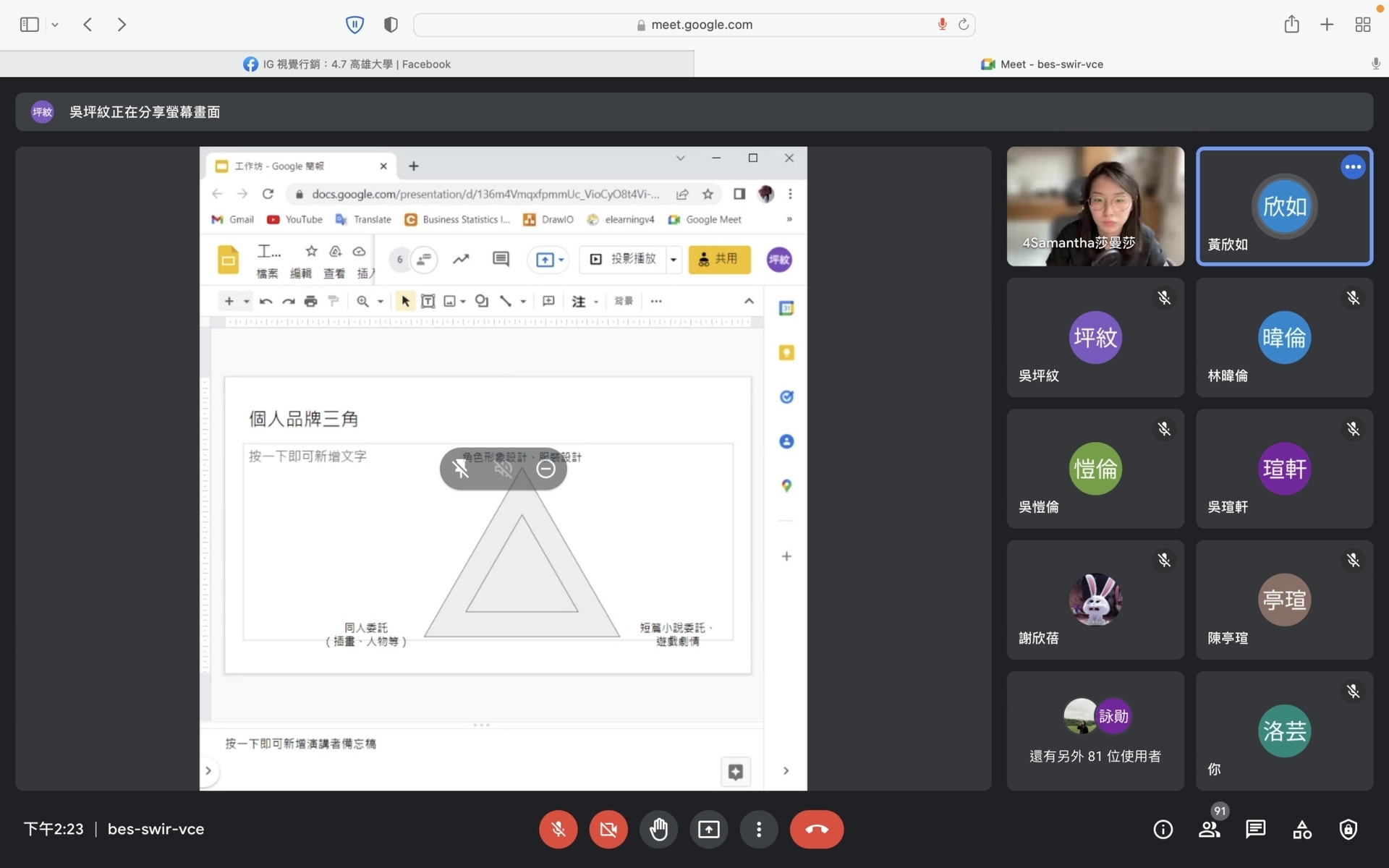Select the shape tool
This screenshot has width=1389, height=868.
point(482,301)
